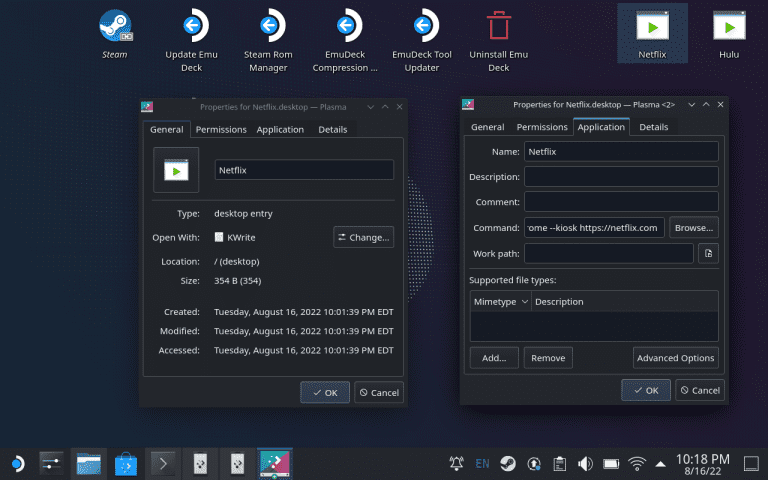Open Discover store from taskbar
Image resolution: width=768 pixels, height=480 pixels.
126,463
